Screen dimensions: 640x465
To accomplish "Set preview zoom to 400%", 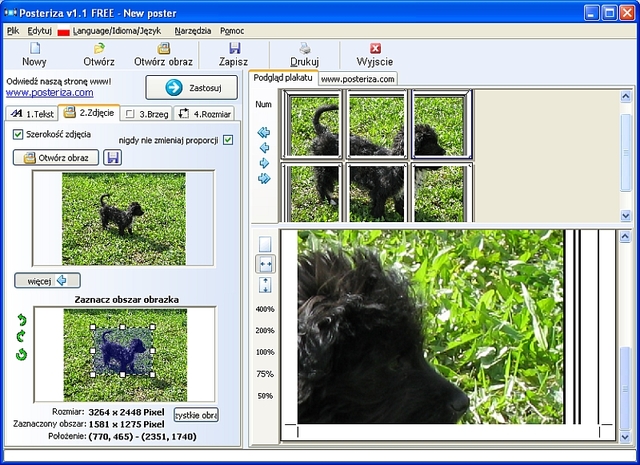I will (265, 309).
